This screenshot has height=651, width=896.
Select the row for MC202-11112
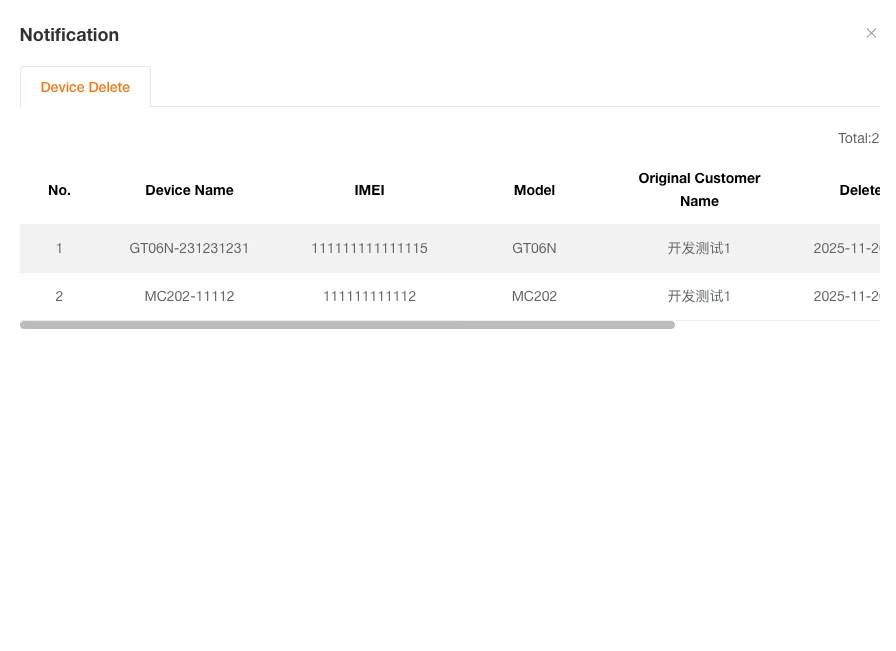[189, 296]
